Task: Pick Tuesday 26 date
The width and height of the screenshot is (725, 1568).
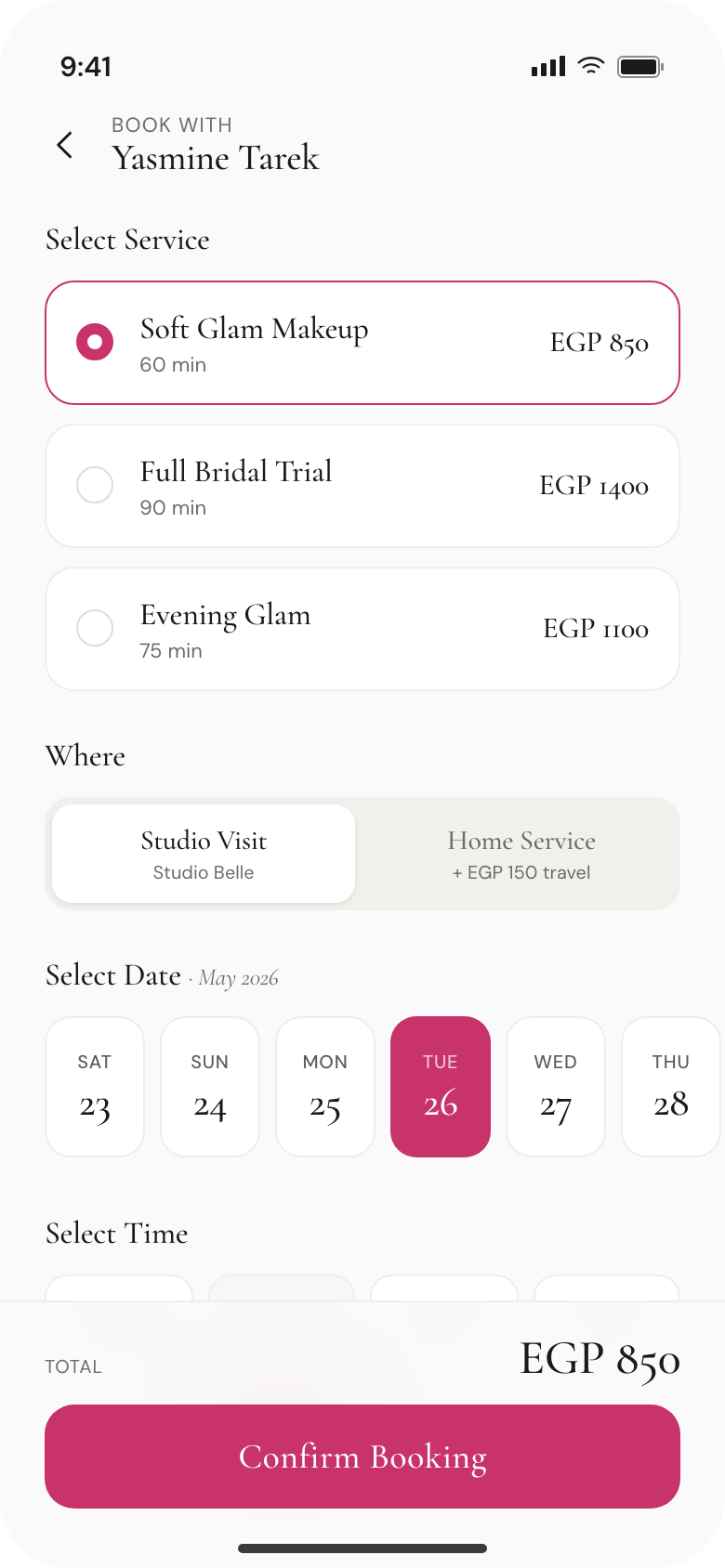Action: point(441,1087)
